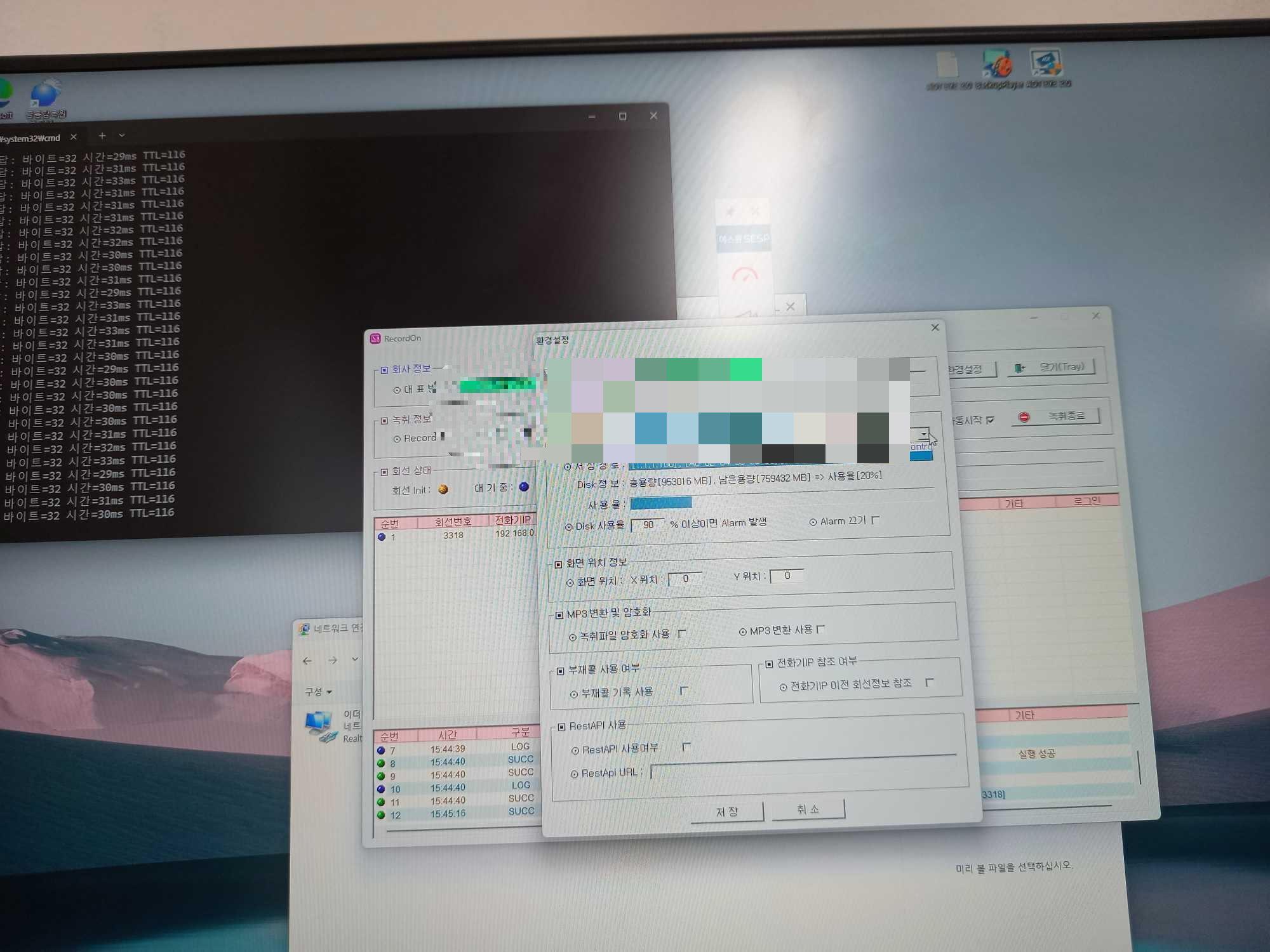Screen dimensions: 1270x952
Task: Go back in the network connections window
Action: point(307,661)
